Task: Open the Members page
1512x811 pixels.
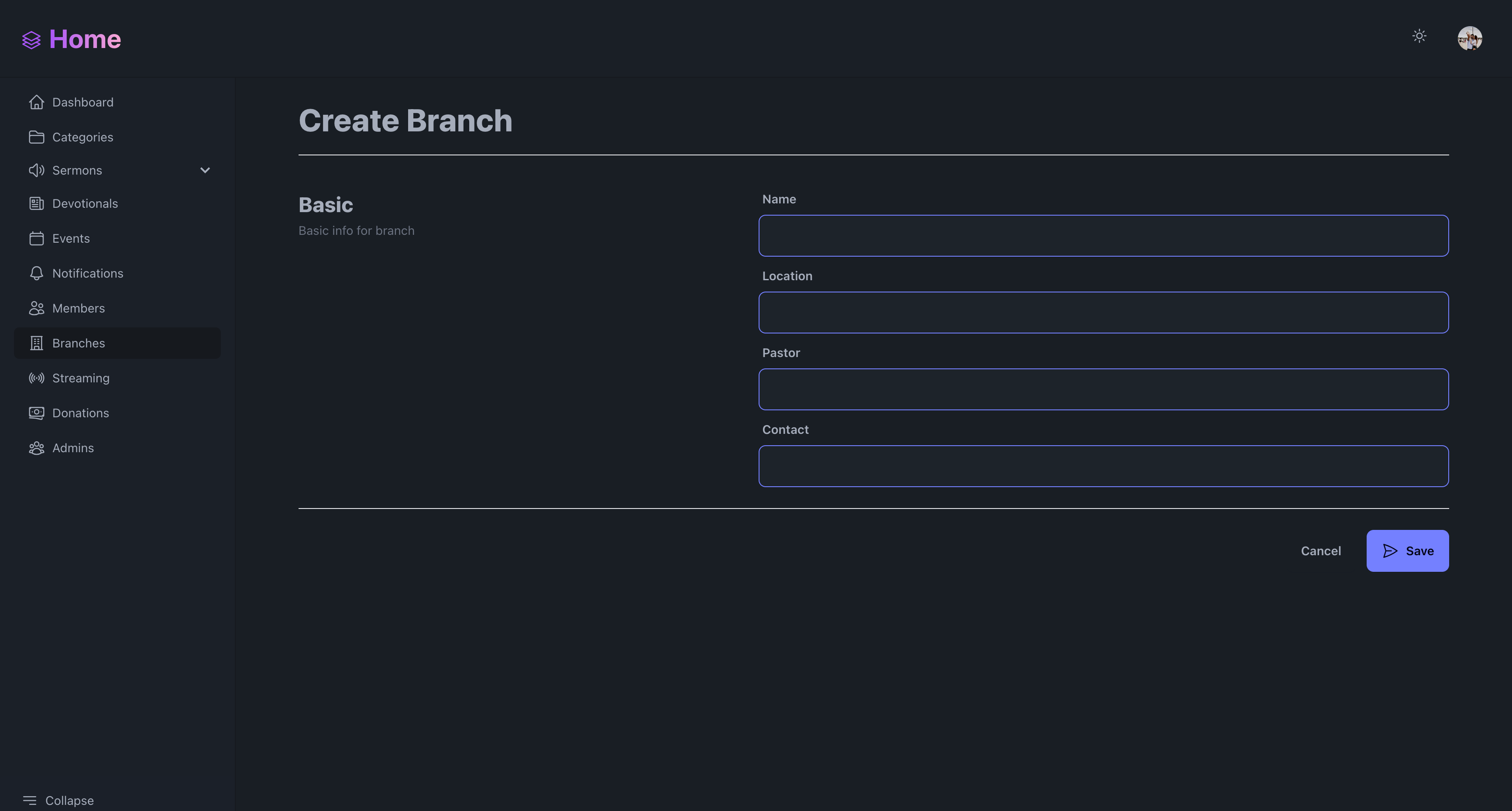Action: (78, 308)
